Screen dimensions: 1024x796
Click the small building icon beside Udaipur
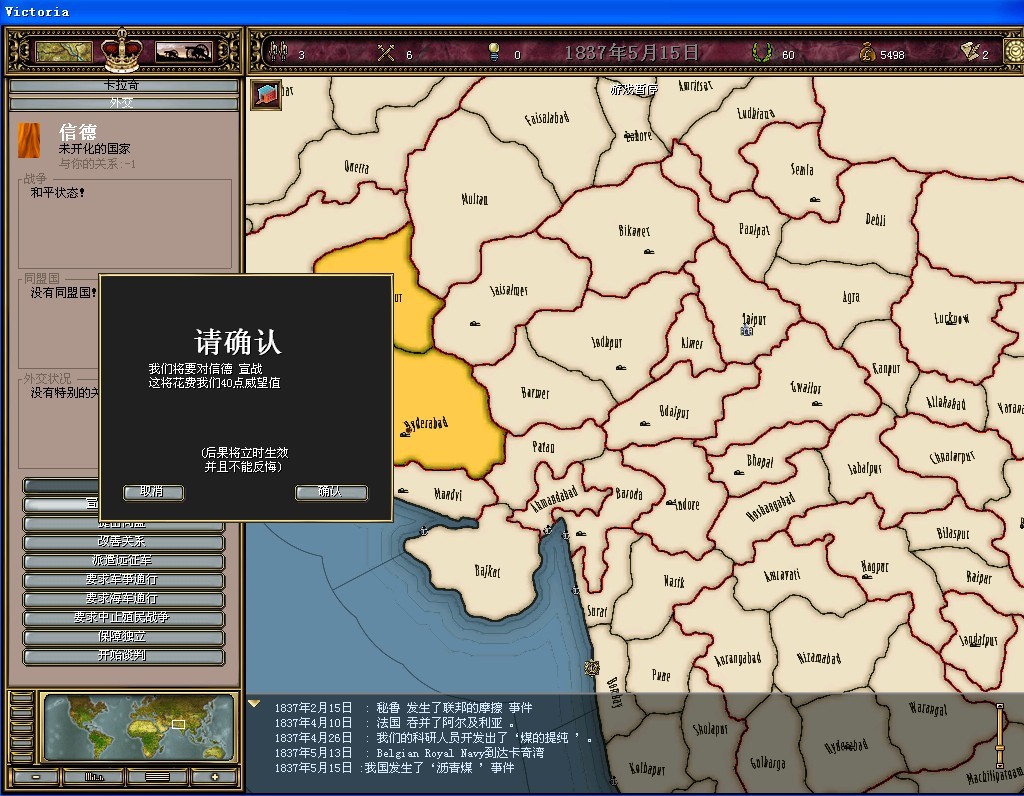645,423
